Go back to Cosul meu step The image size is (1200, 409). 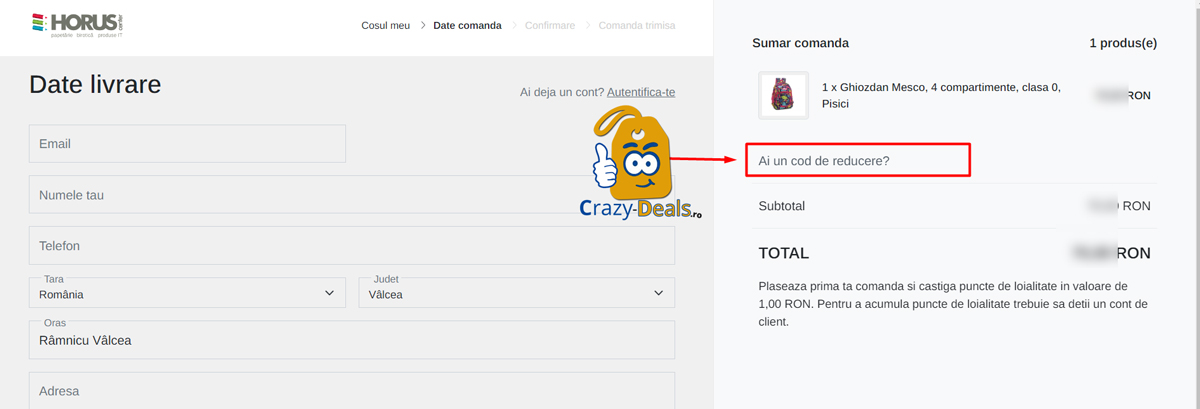pos(385,25)
